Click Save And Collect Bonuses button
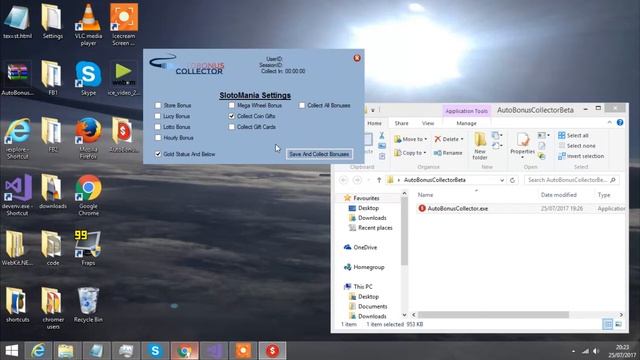This screenshot has width=640, height=360. pos(319,154)
